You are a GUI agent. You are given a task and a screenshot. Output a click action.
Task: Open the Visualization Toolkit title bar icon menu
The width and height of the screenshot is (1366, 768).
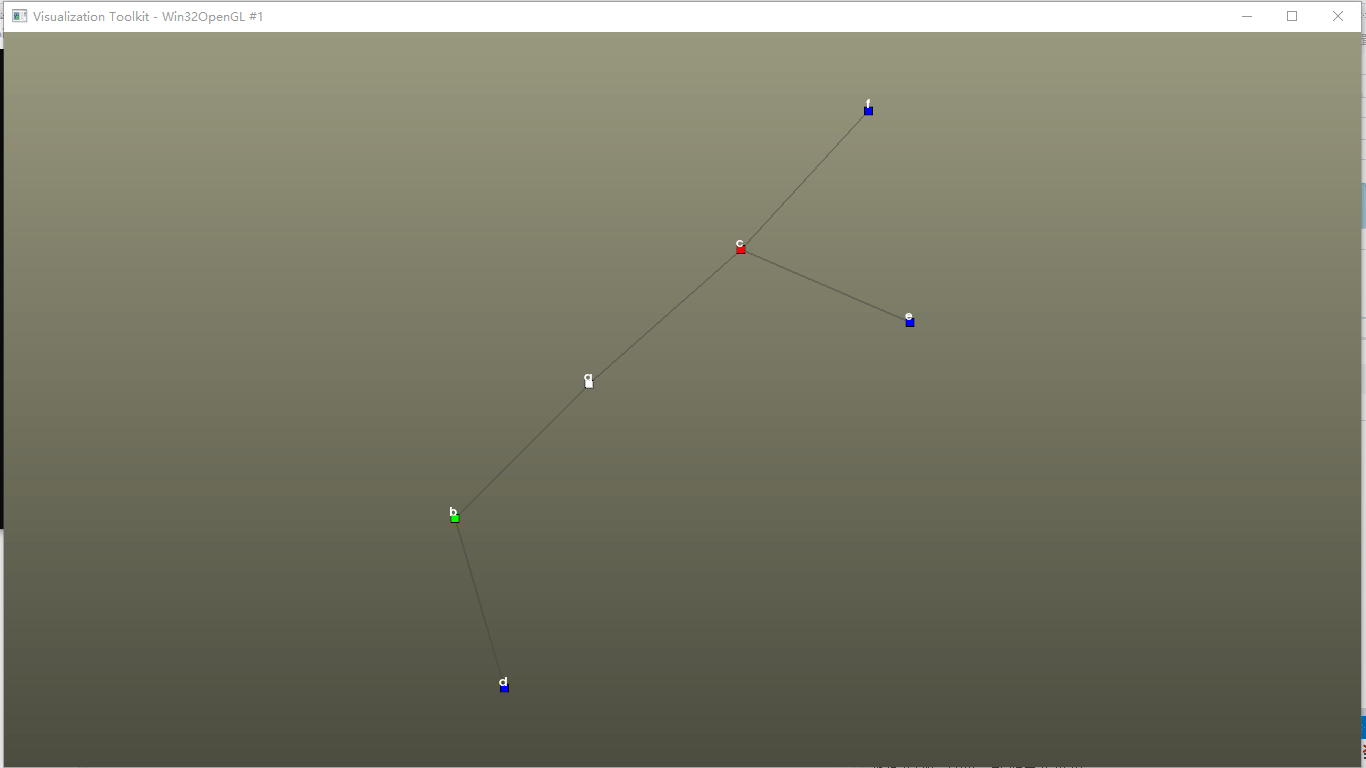pyautogui.click(x=19, y=16)
